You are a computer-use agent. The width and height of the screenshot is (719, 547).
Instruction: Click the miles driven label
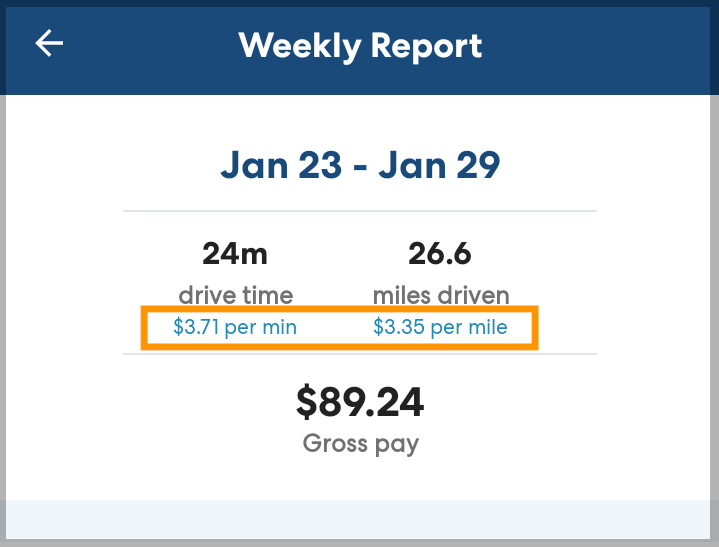pyautogui.click(x=440, y=295)
